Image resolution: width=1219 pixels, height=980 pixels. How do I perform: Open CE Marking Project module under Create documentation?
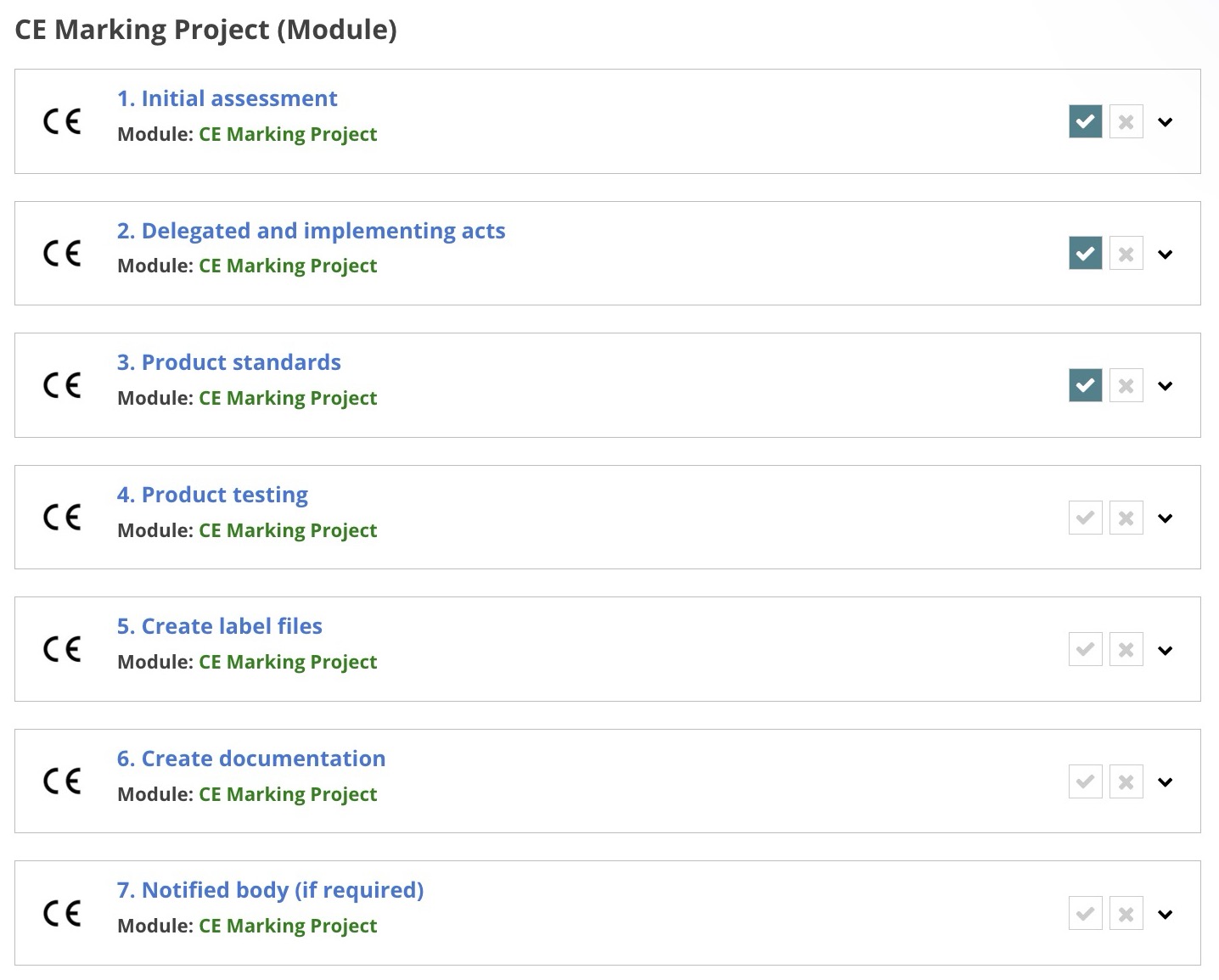pos(288,794)
